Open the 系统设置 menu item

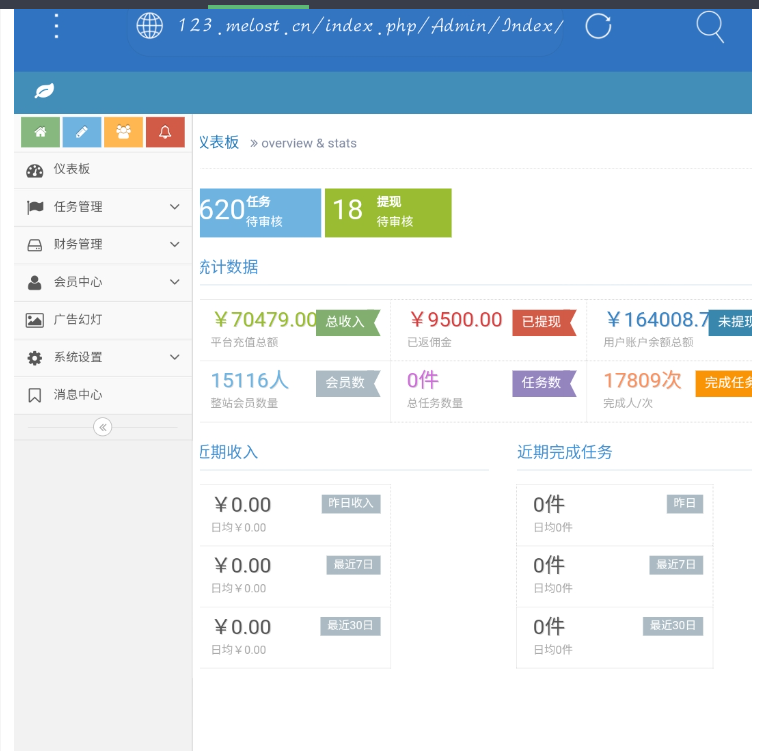click(x=103, y=357)
